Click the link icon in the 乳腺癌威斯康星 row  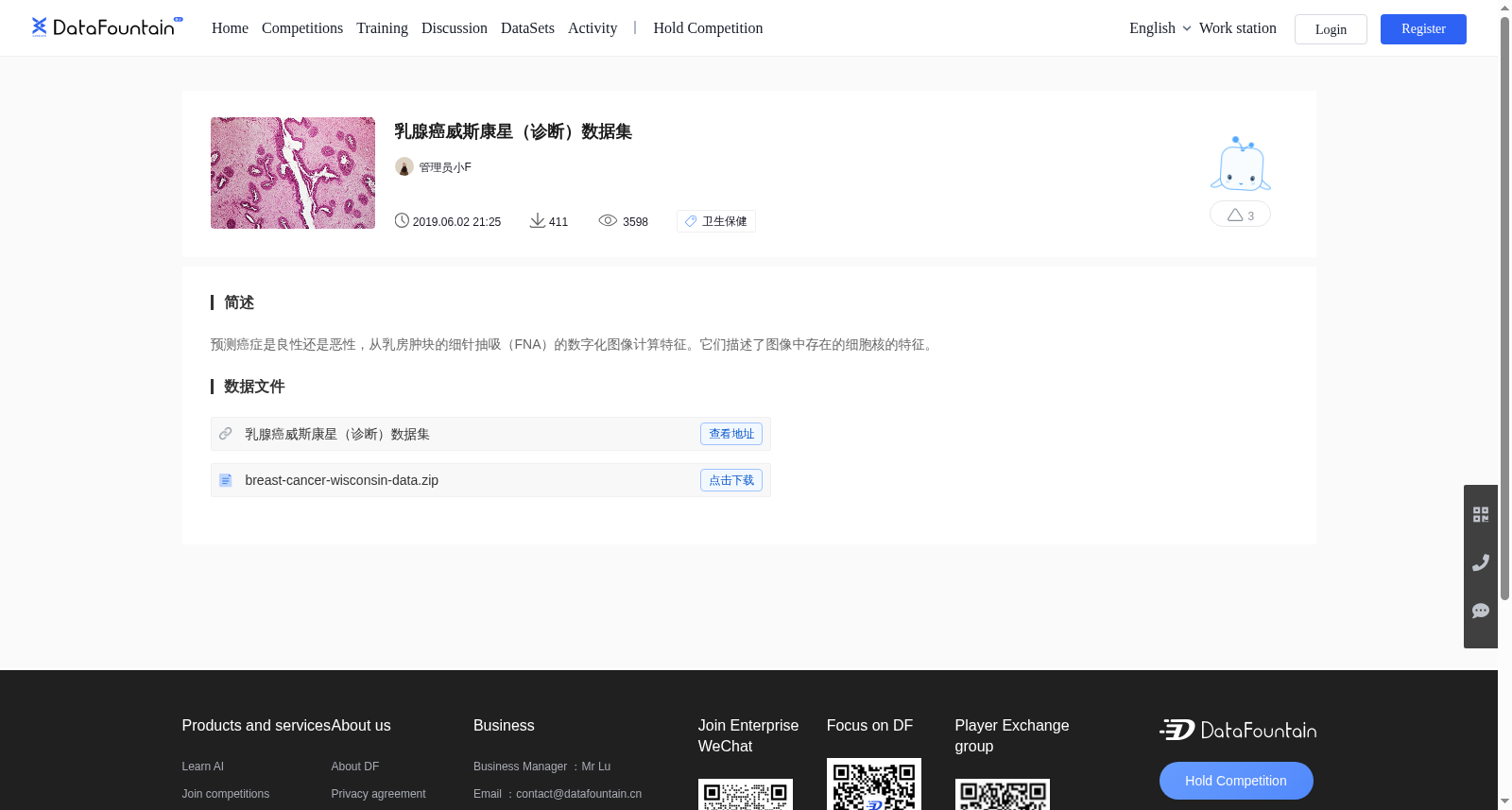225,434
